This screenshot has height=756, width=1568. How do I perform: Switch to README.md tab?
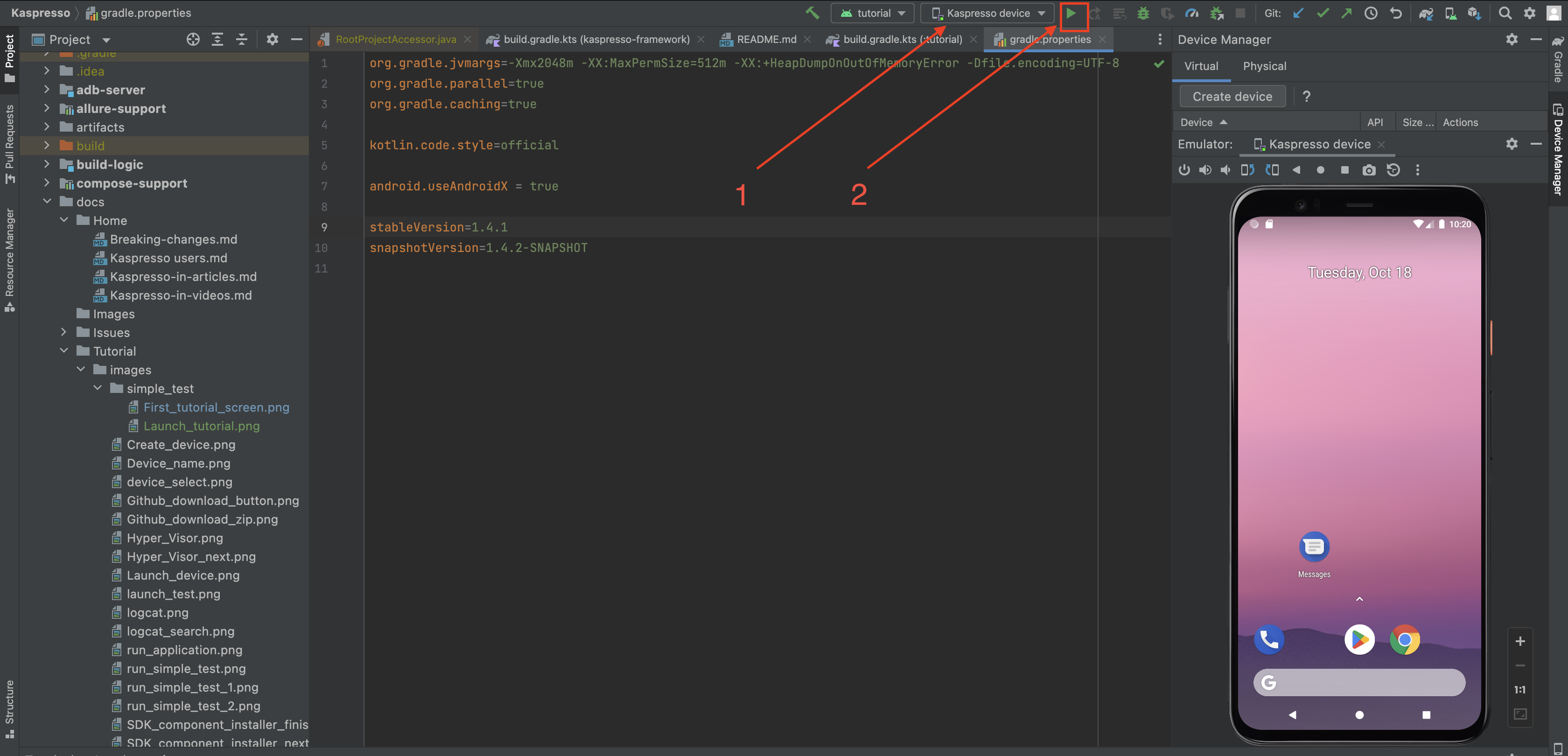click(766, 40)
